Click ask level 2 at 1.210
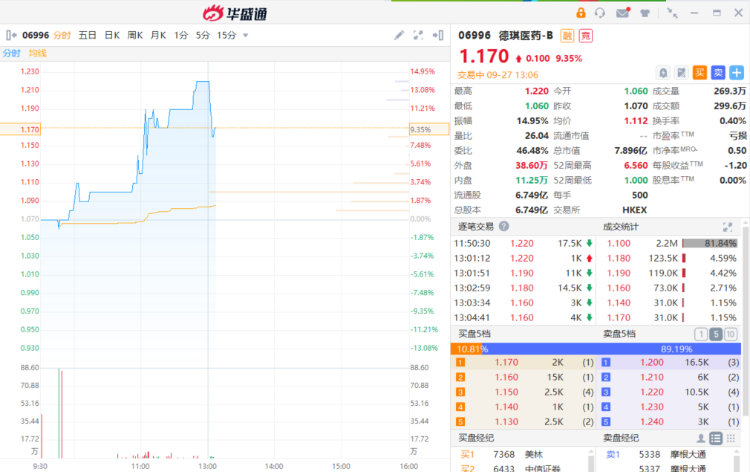750x472 pixels. tap(670, 377)
